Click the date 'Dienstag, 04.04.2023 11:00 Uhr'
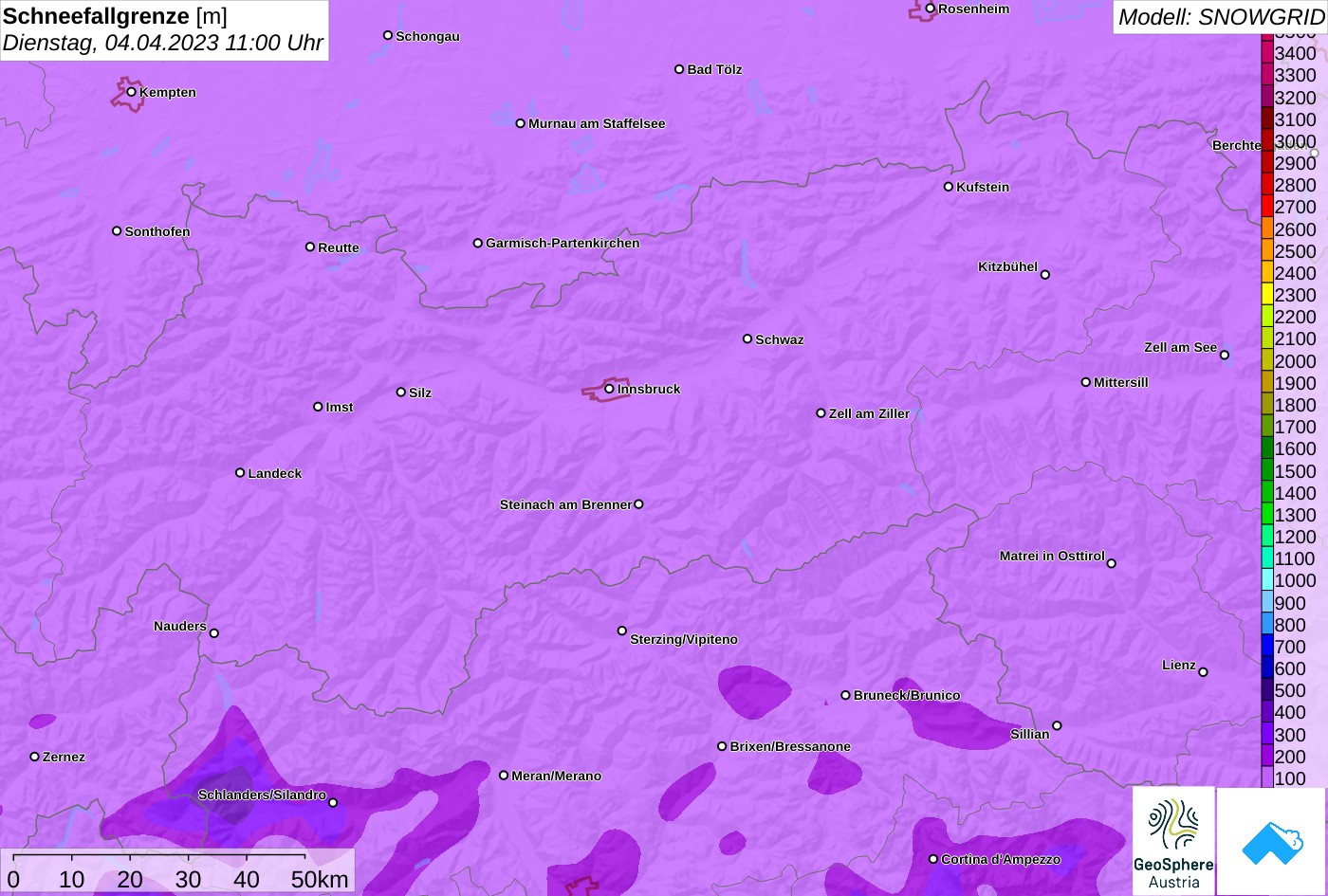This screenshot has height=896, width=1328. tap(163, 44)
